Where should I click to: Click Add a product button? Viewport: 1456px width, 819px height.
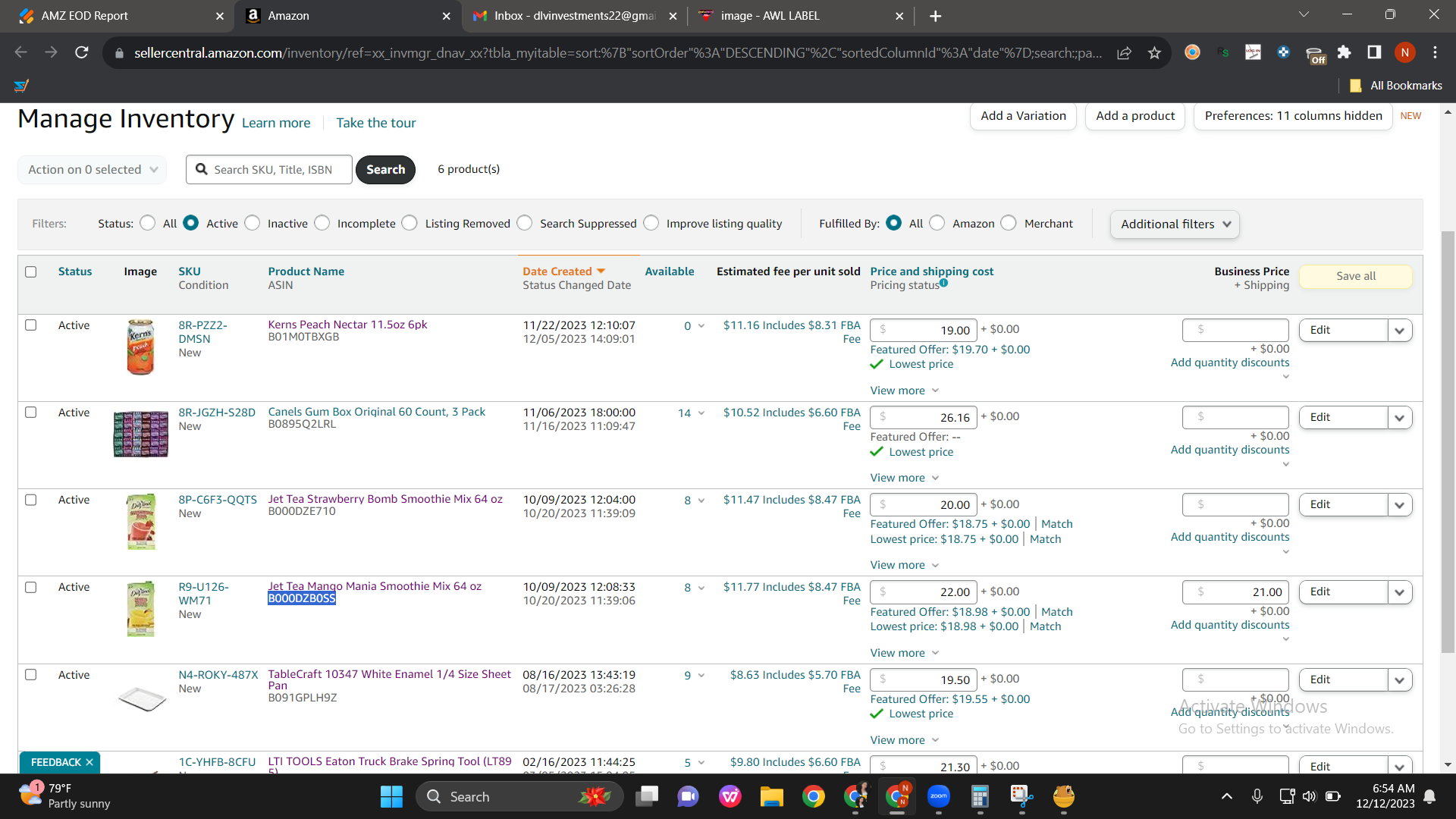click(x=1135, y=116)
